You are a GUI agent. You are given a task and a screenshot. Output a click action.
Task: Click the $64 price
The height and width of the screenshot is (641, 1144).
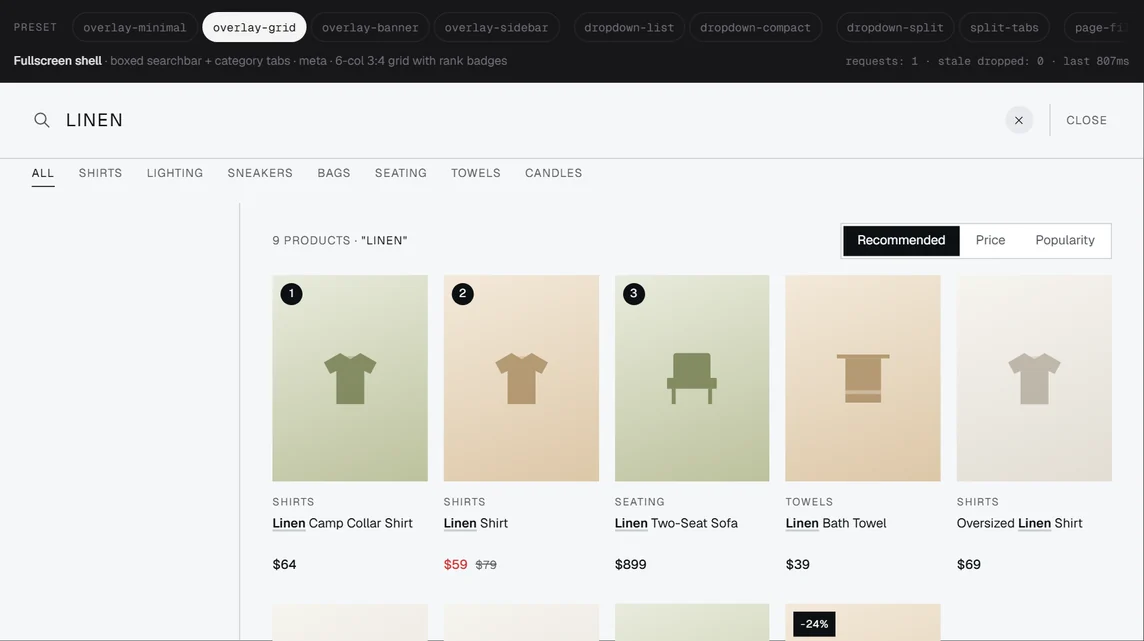[285, 564]
